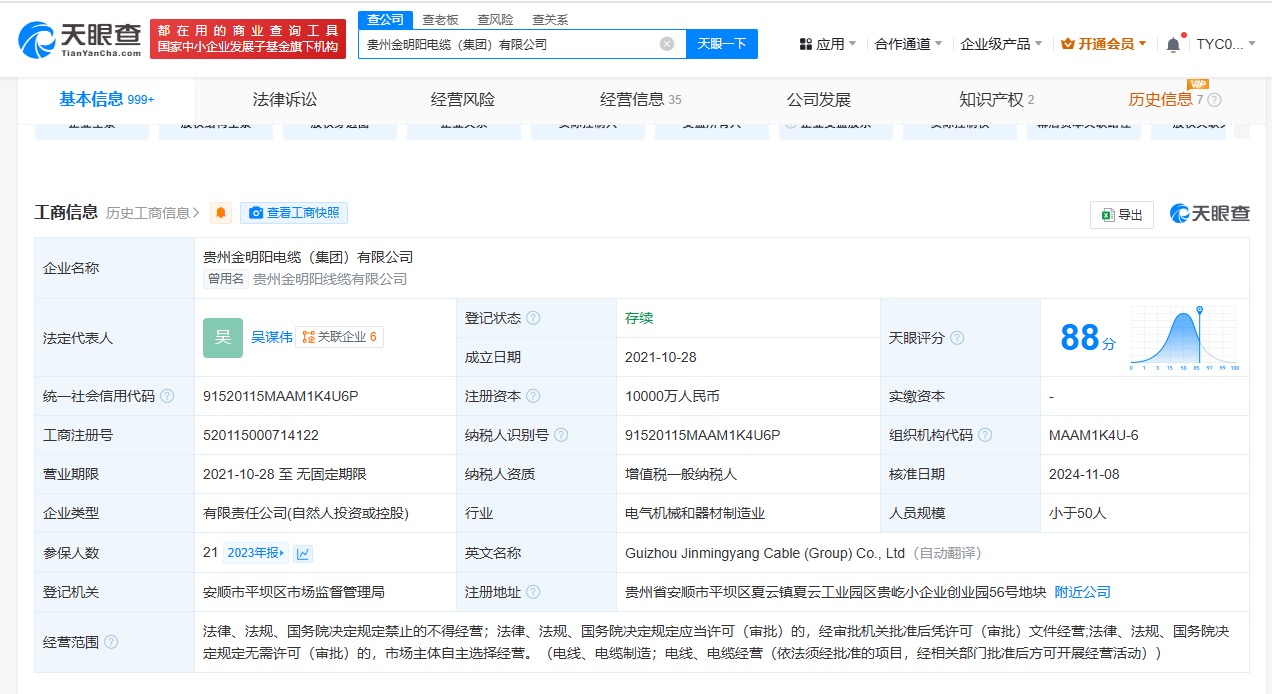Click the orange alert bell beside 历史工商信息
This screenshot has height=694, width=1272.
221,213
